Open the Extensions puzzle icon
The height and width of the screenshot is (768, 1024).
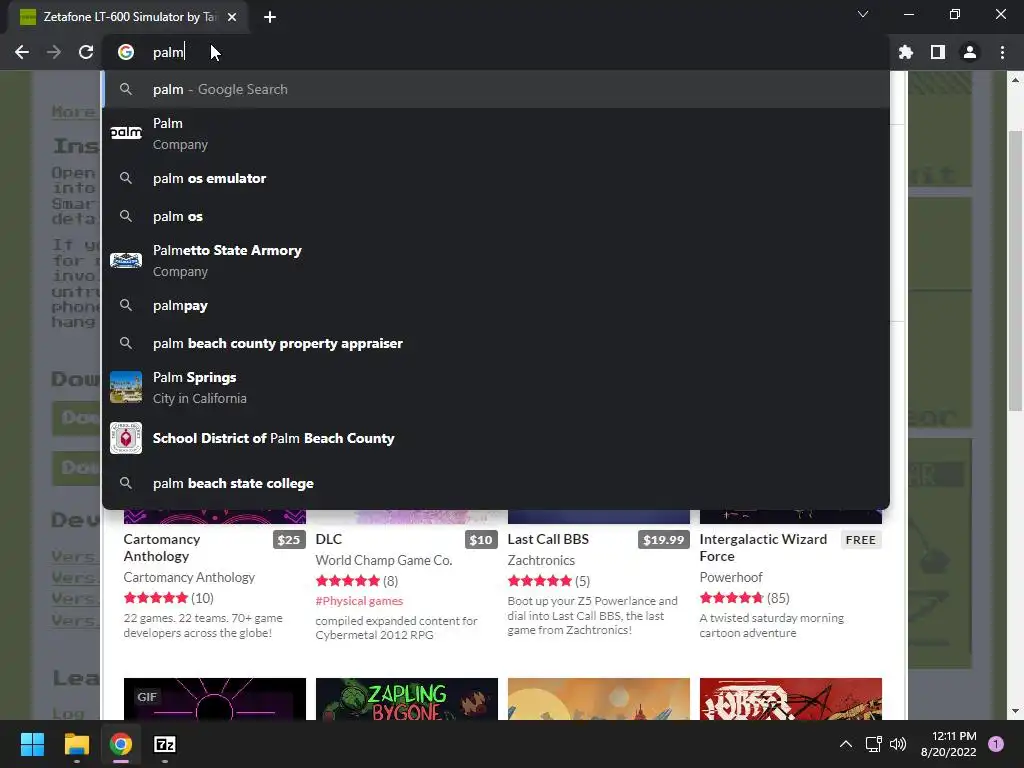[x=905, y=52]
